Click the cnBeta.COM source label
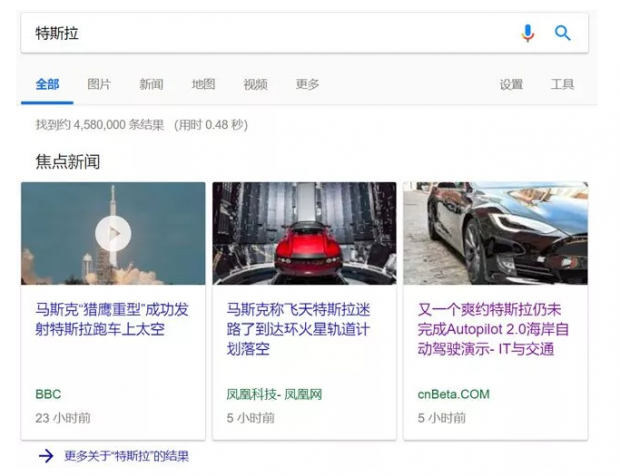The height and width of the screenshot is (476, 620). (454, 394)
